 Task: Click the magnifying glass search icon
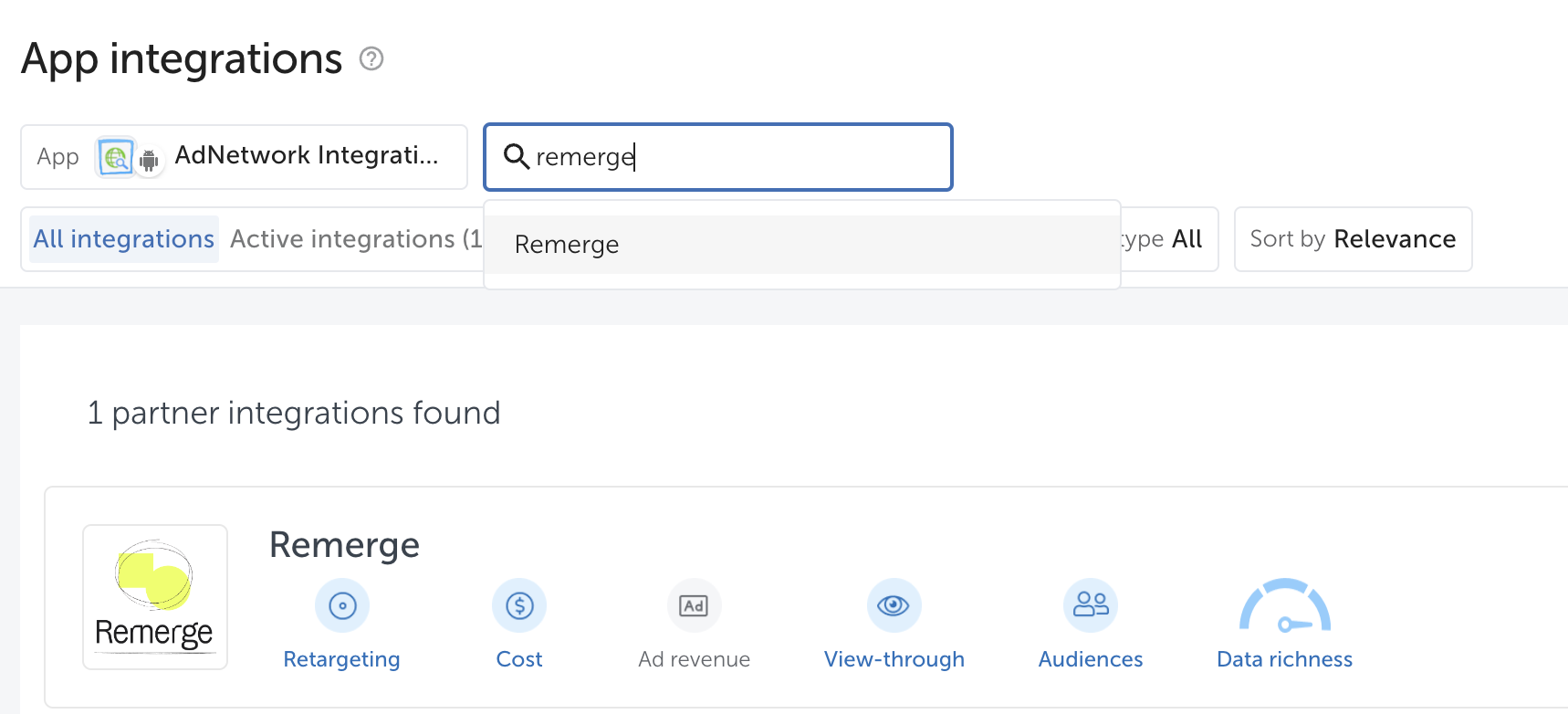click(x=517, y=157)
